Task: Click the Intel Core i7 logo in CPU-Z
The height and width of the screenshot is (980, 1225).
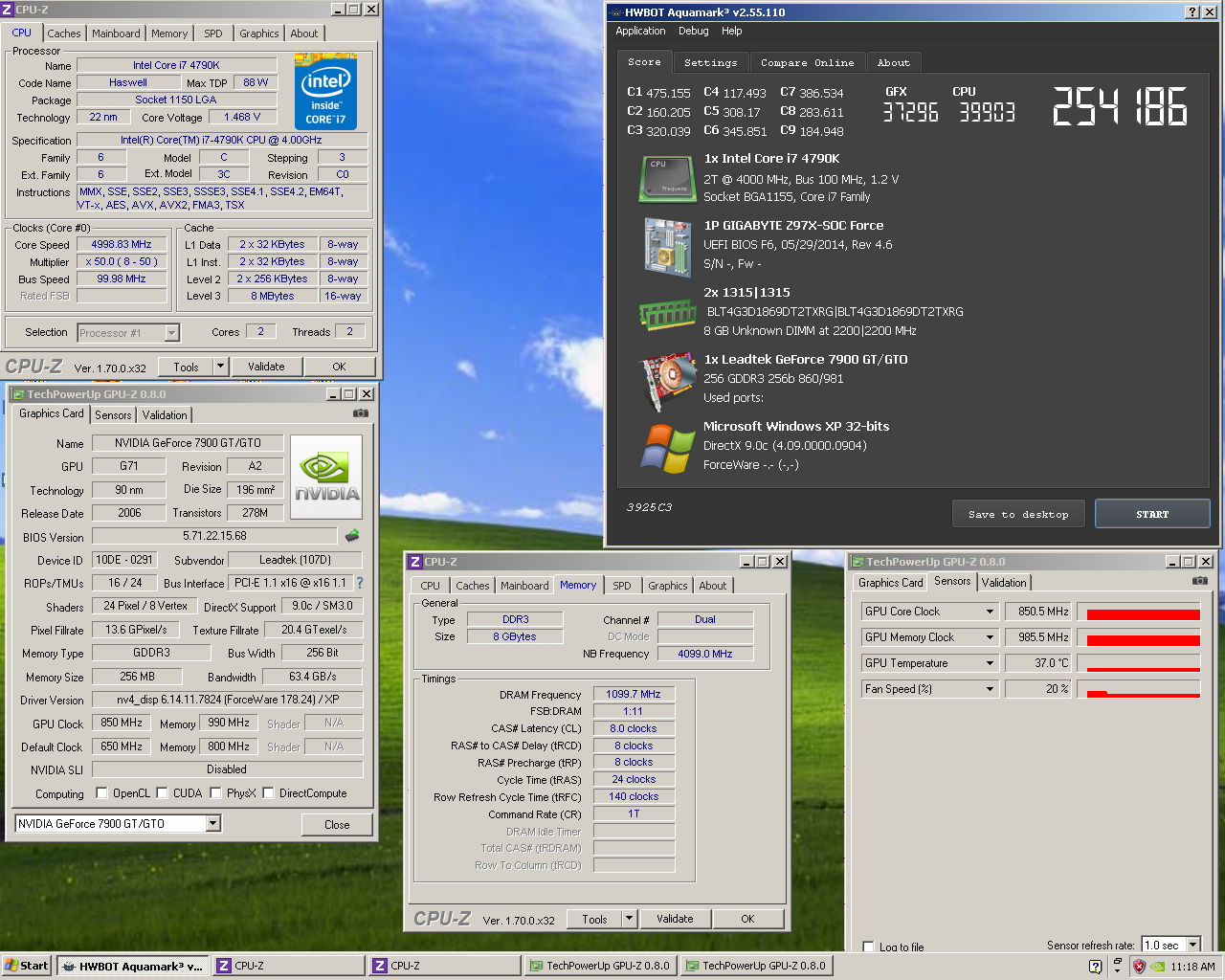Action: click(325, 92)
